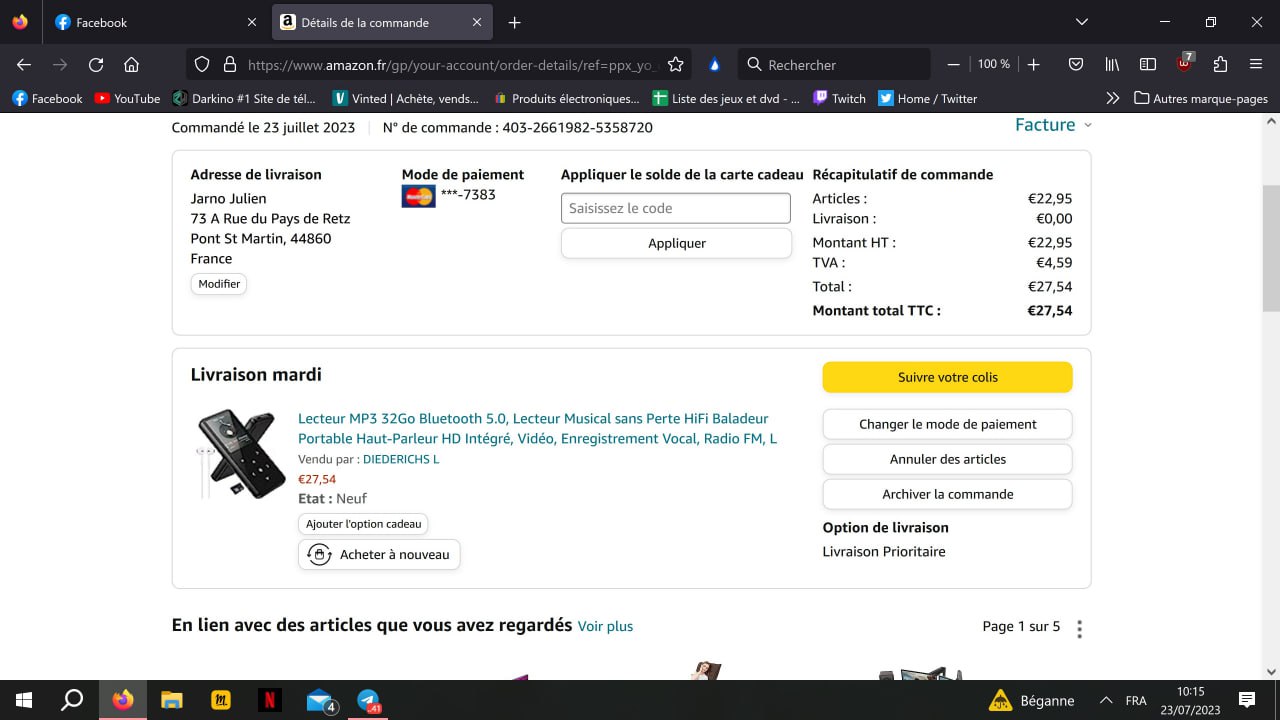1280x720 pixels.
Task: Open Telegram from the taskbar
Action: coord(368,699)
